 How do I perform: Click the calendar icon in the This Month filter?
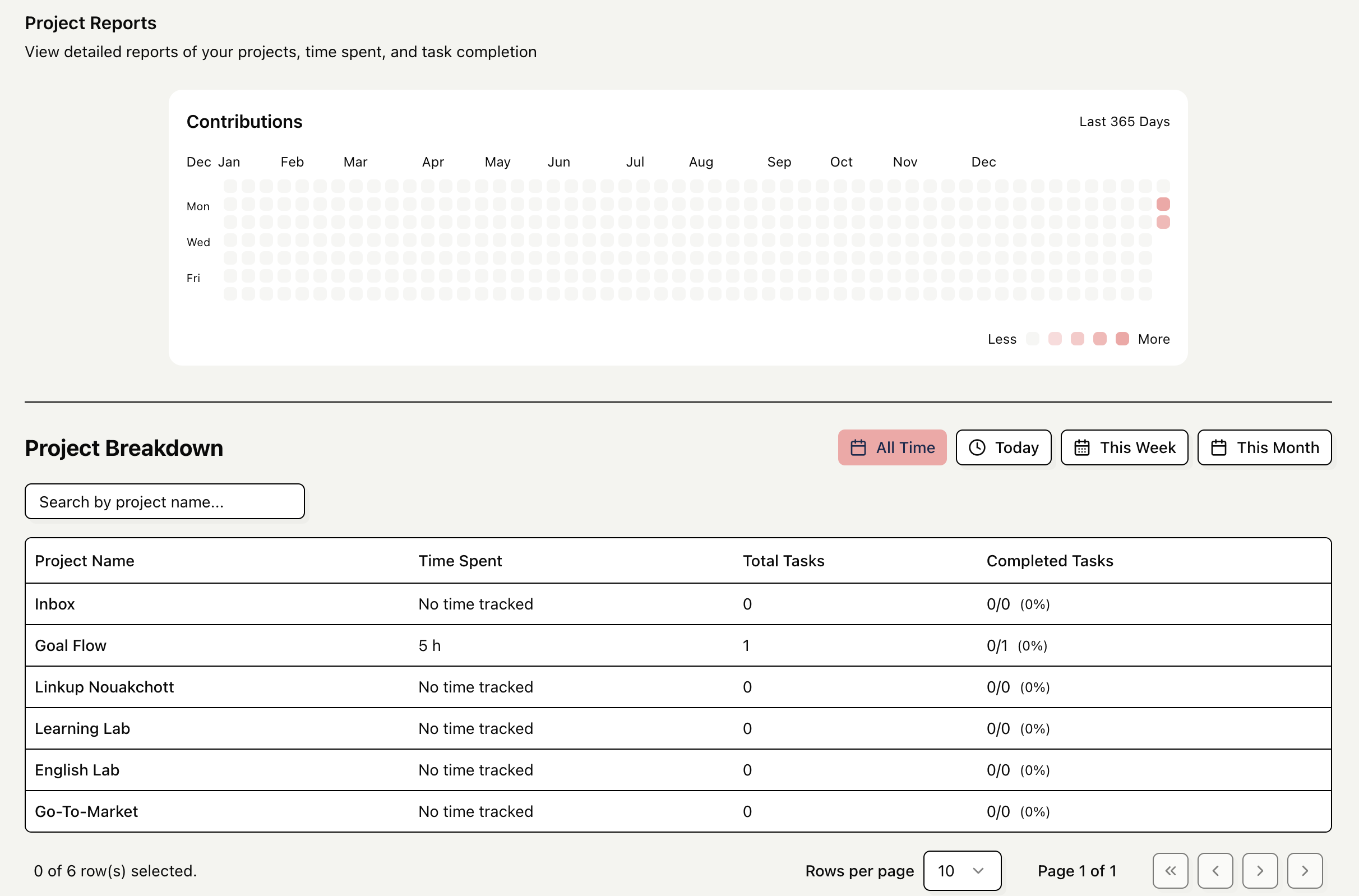point(1219,447)
